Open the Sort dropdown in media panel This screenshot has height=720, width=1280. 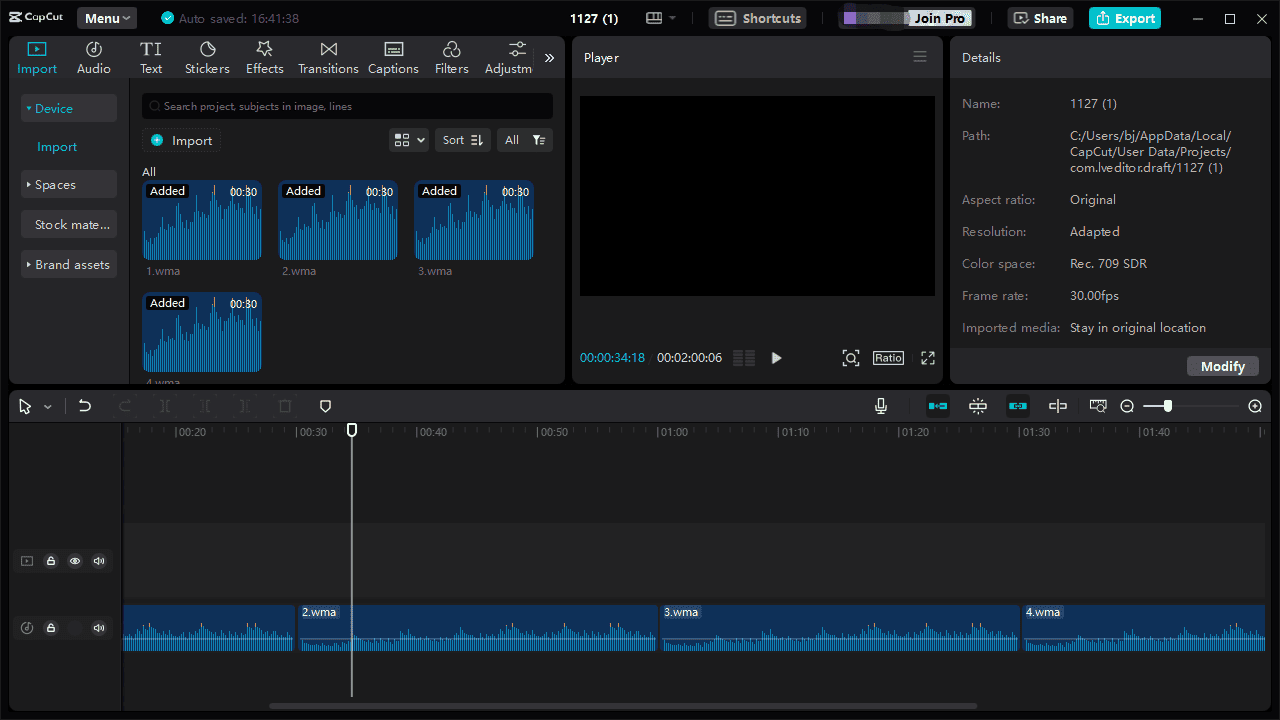(x=462, y=140)
